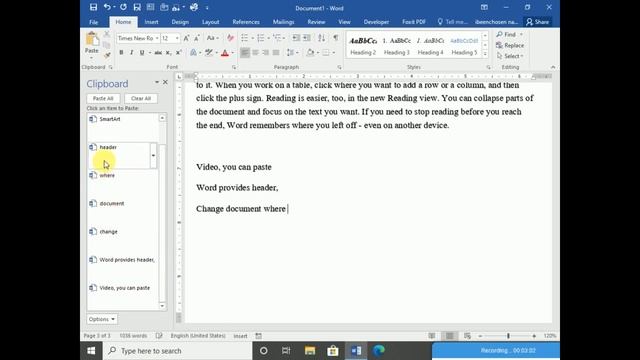This screenshot has height=360, width=640.
Task: Click the Multilevel list icon
Action: [x=277, y=38]
